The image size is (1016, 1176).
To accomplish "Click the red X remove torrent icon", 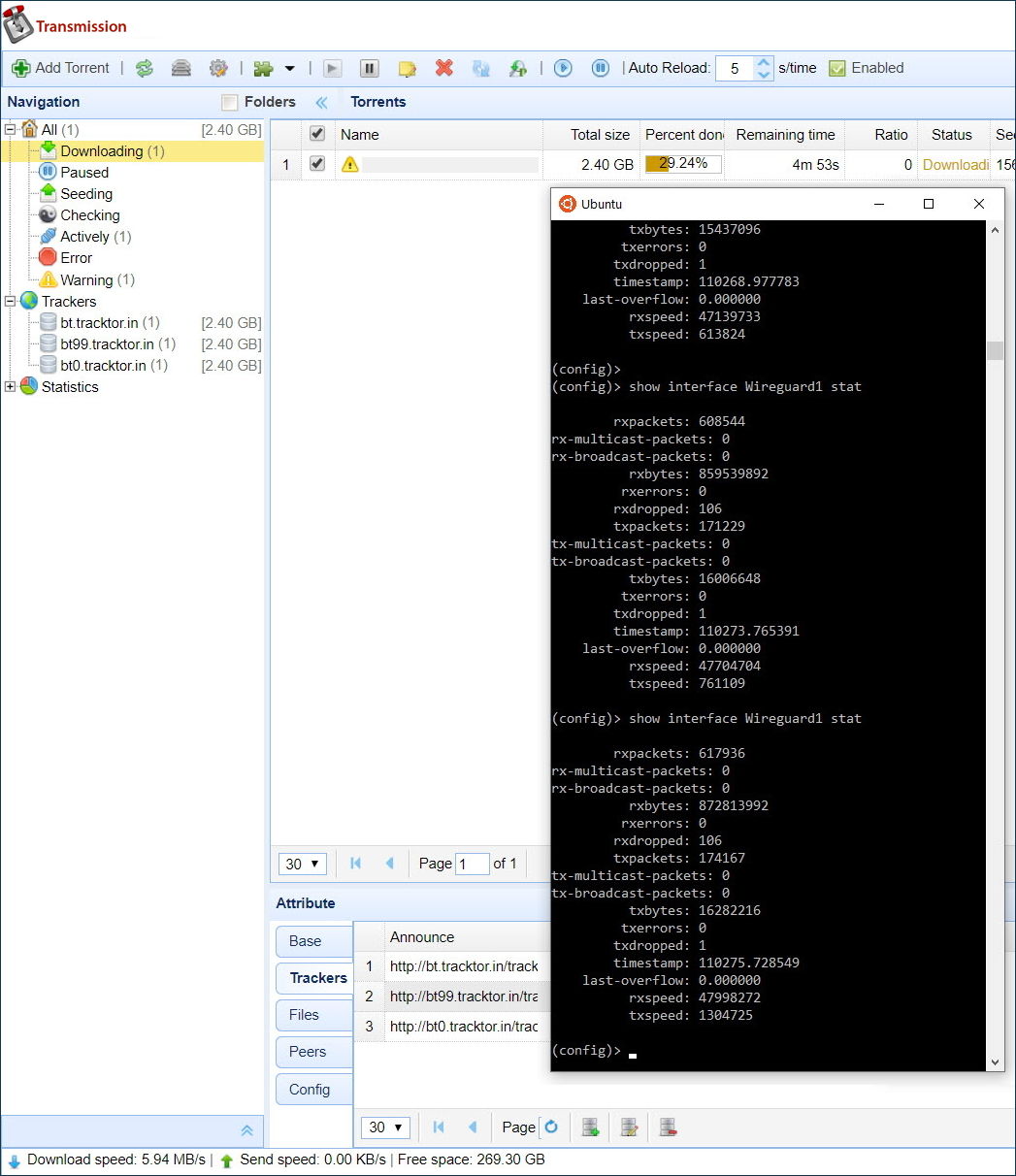I will coord(443,68).
